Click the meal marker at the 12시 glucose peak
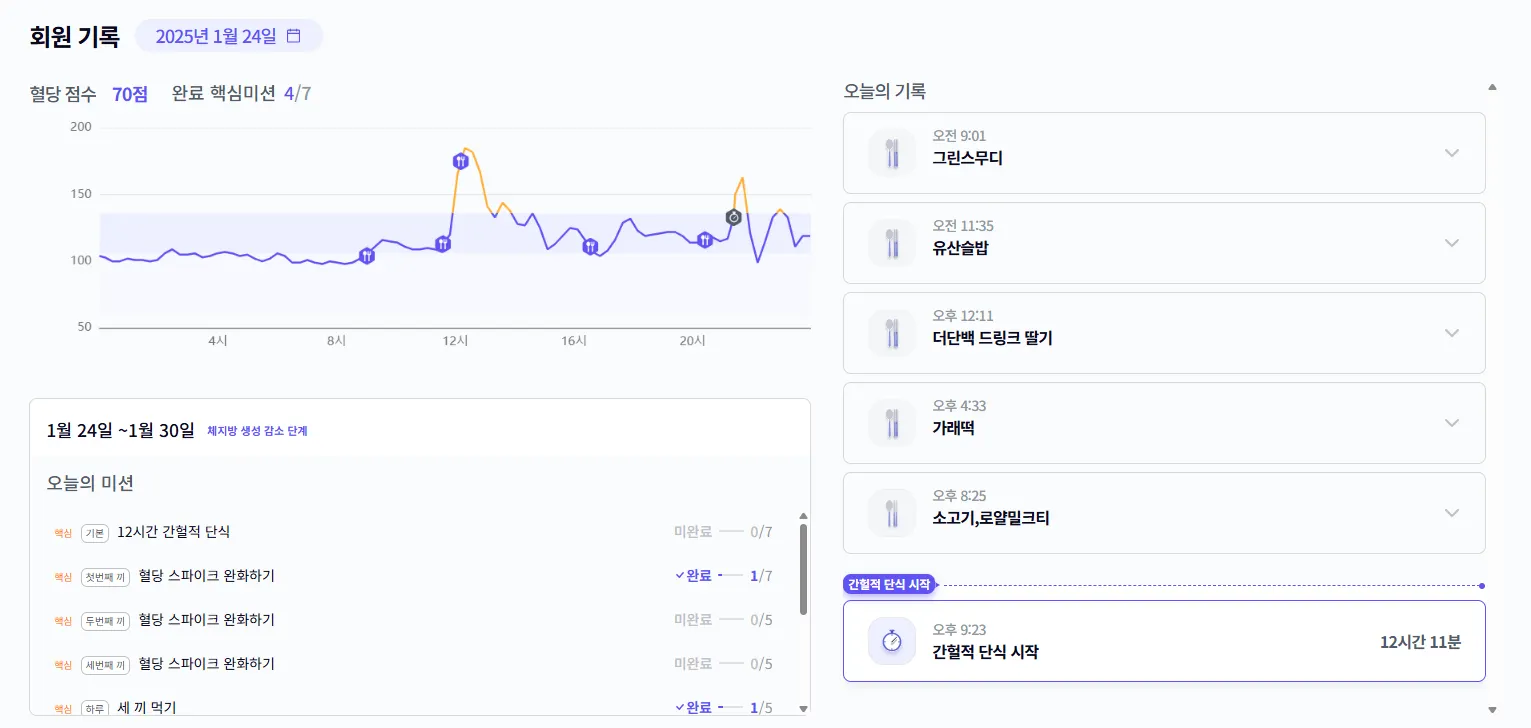Screen dimensions: 1531x728 (x=460, y=161)
